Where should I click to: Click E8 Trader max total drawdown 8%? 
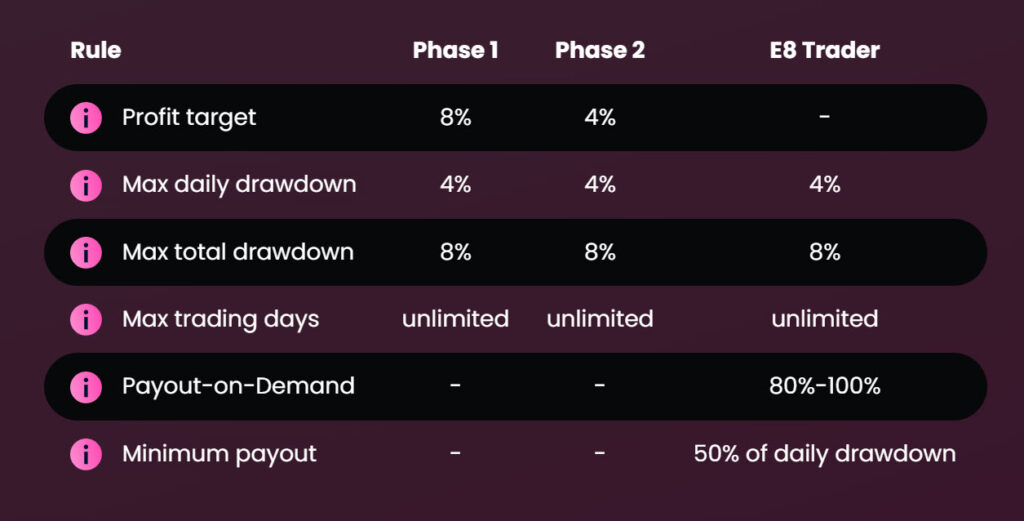point(824,252)
